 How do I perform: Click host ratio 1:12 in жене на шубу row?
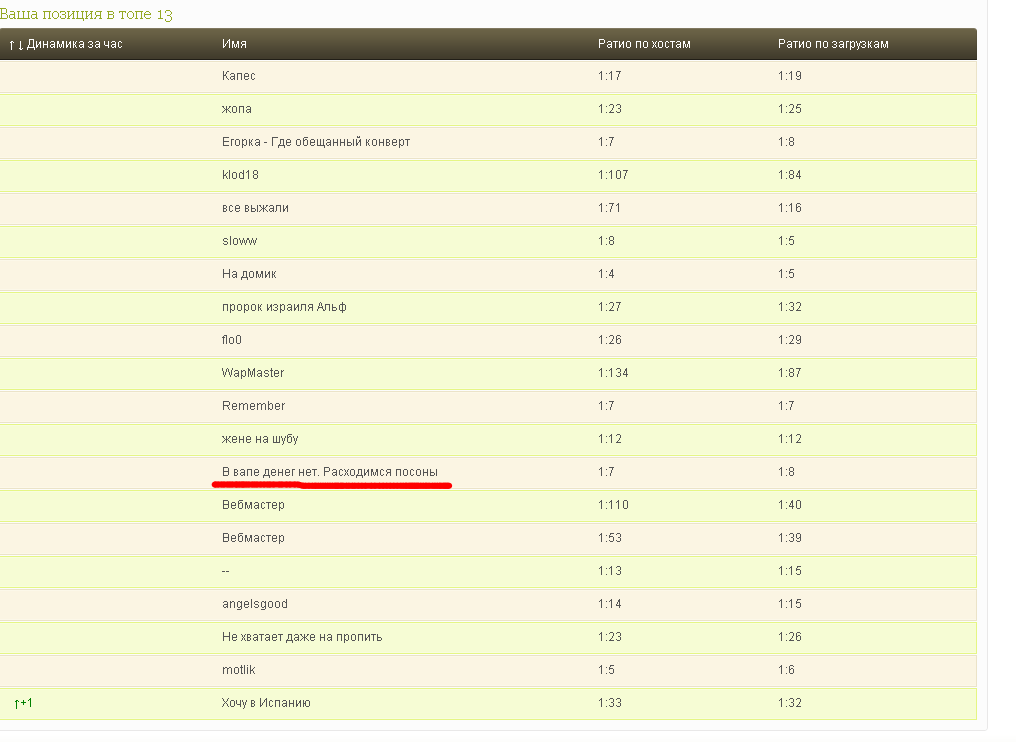click(x=609, y=439)
